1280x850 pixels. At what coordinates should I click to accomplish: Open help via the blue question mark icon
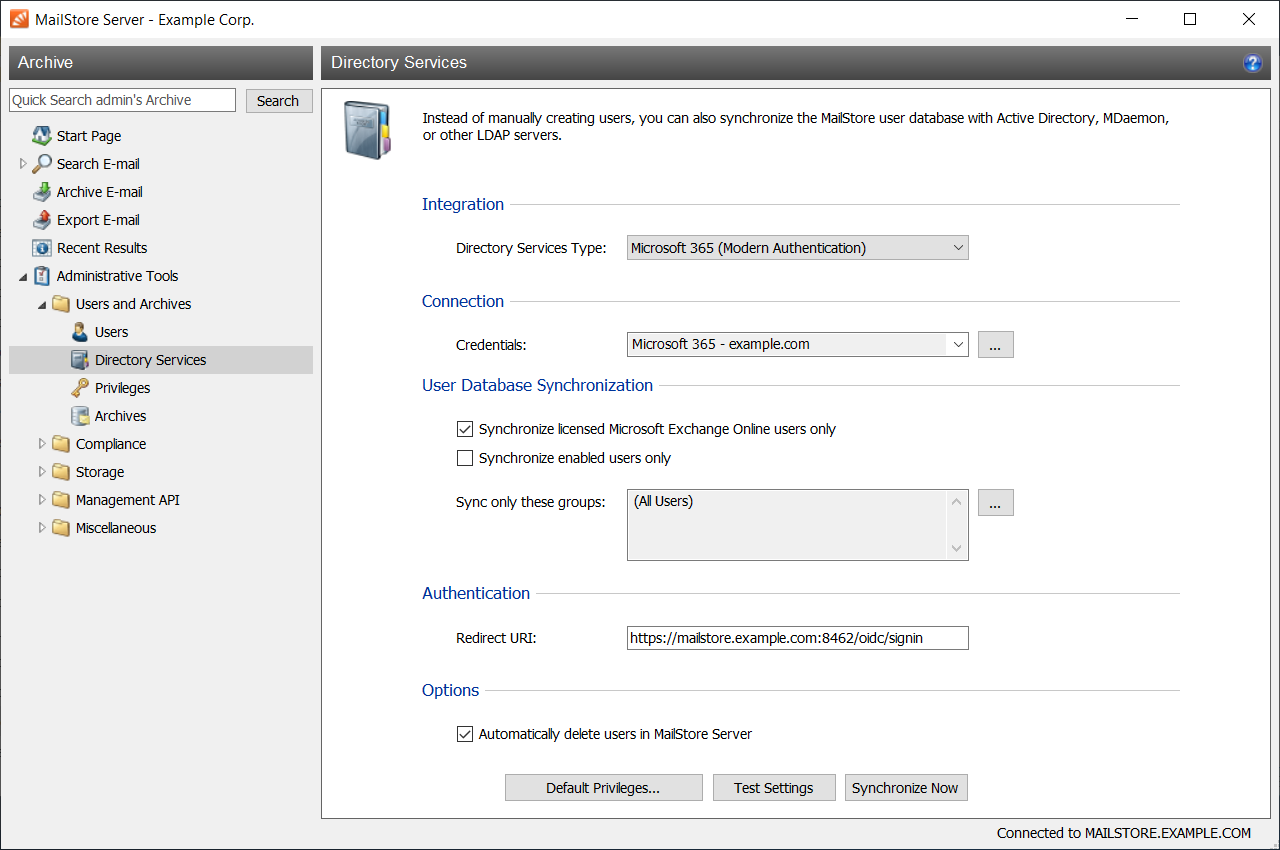pyautogui.click(x=1252, y=63)
